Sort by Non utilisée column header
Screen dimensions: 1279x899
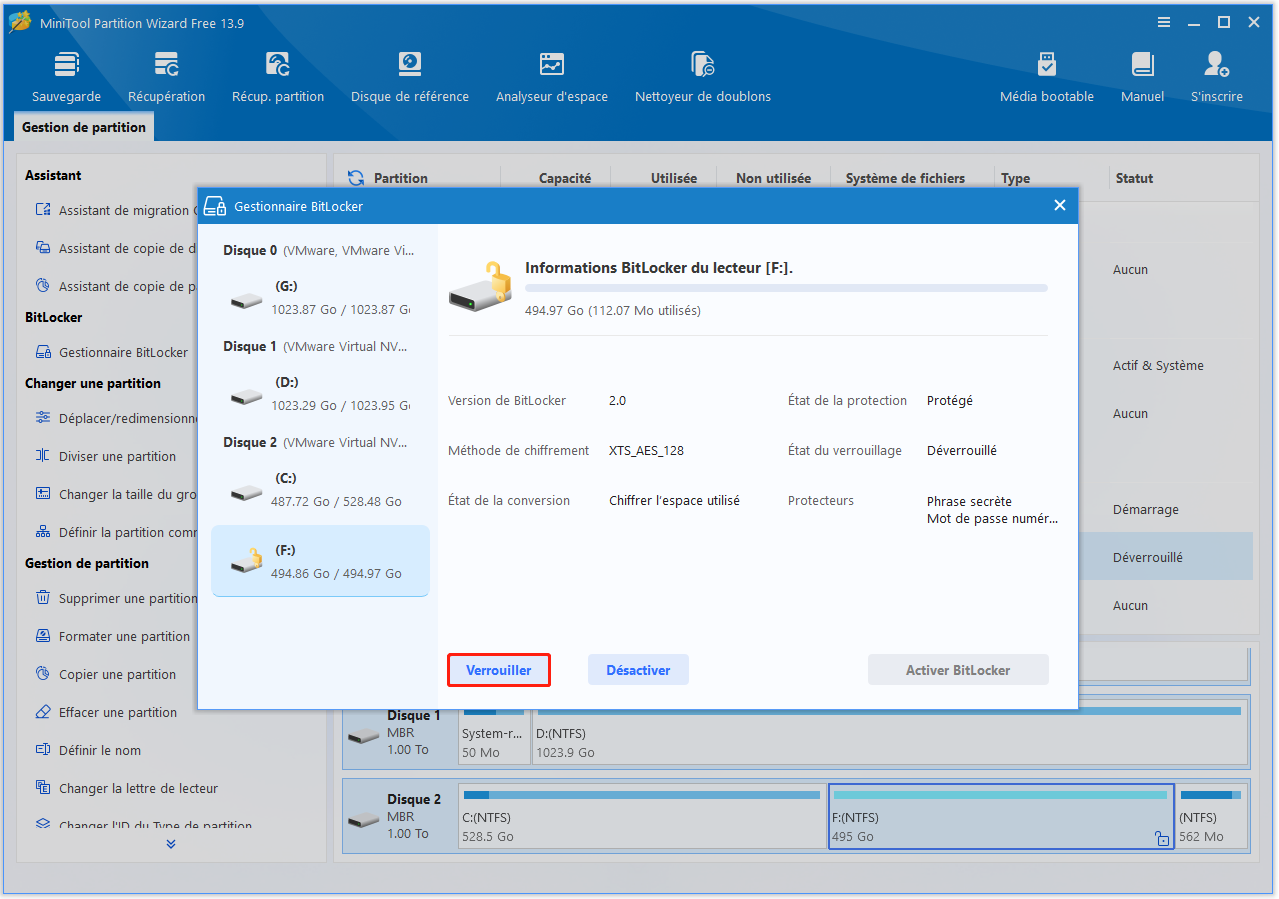click(x=773, y=178)
